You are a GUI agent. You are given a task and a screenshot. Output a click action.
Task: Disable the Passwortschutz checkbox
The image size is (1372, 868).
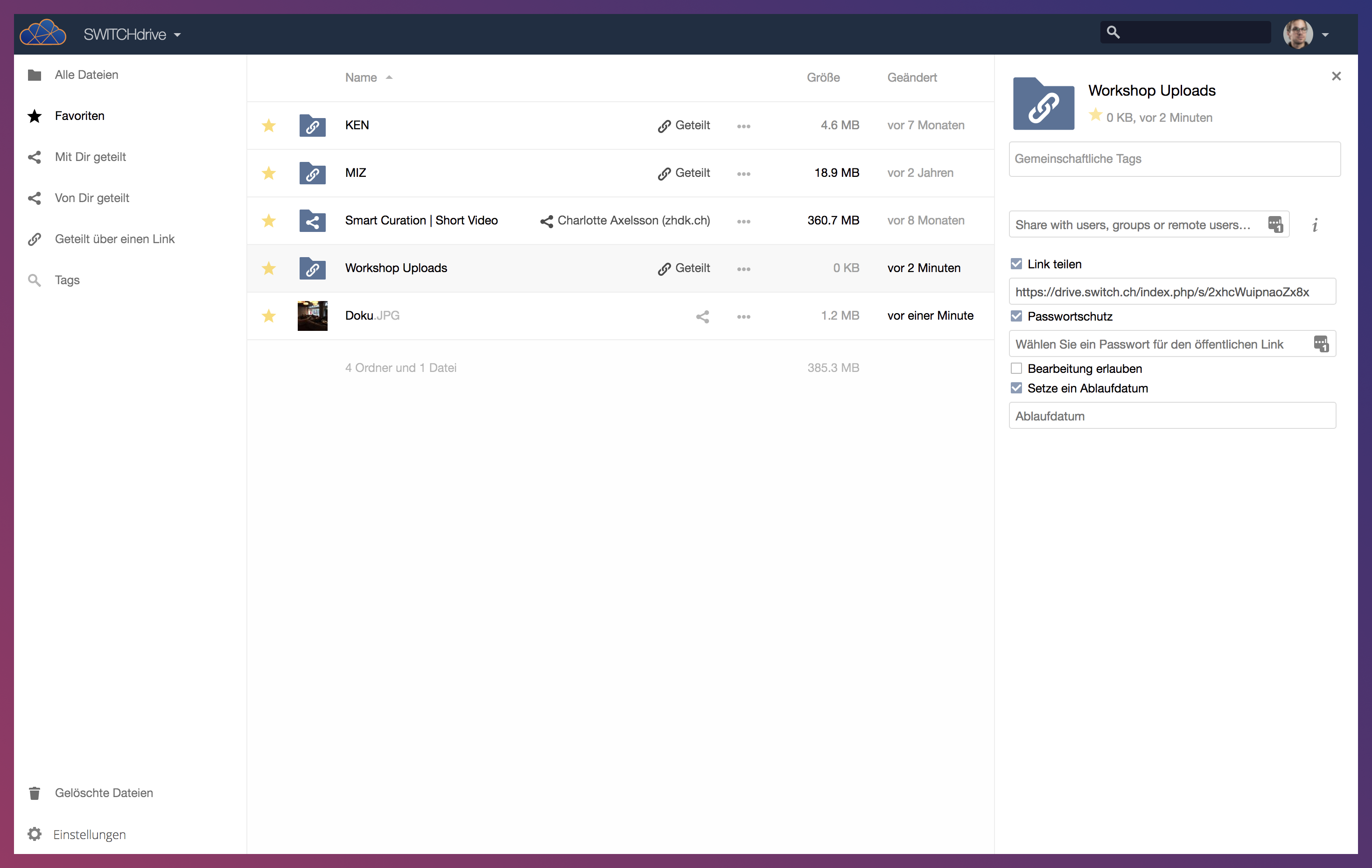pyautogui.click(x=1016, y=316)
